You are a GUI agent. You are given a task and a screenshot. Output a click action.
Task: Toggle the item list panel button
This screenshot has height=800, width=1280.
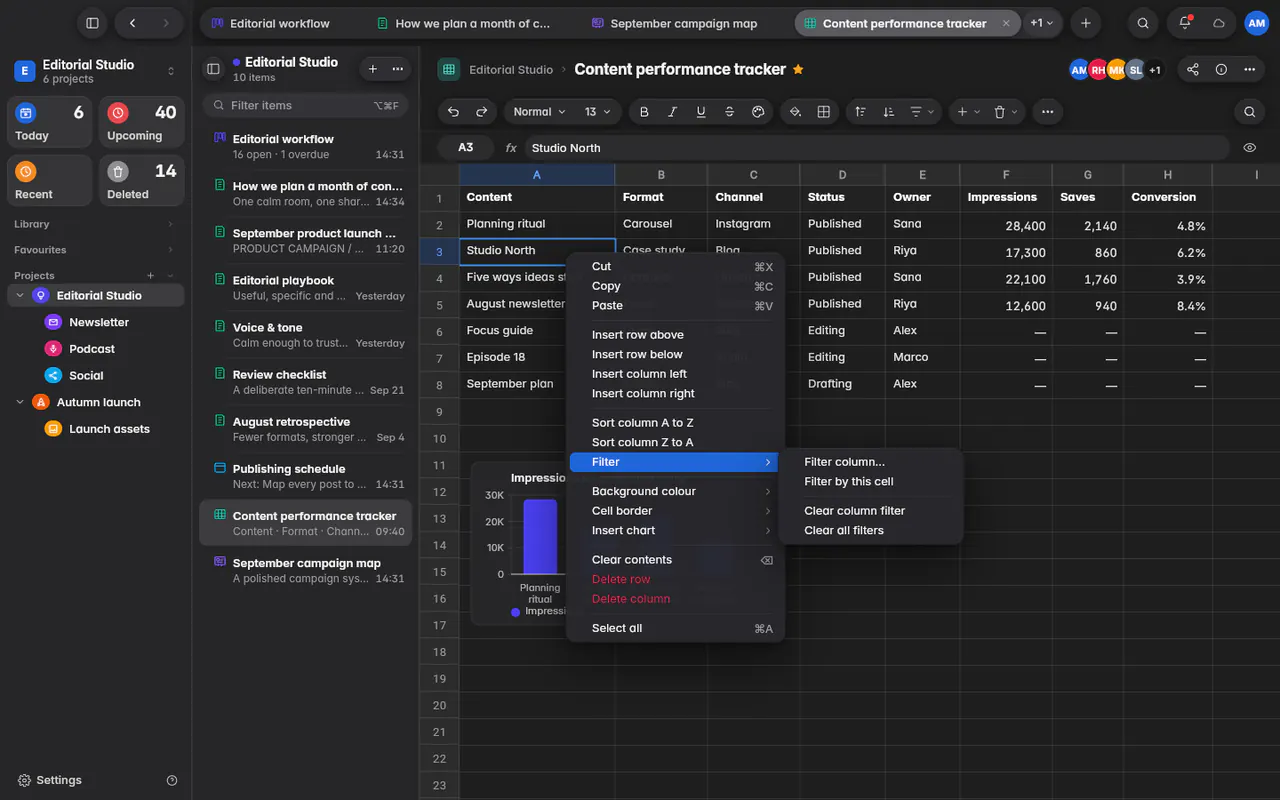coord(213,68)
